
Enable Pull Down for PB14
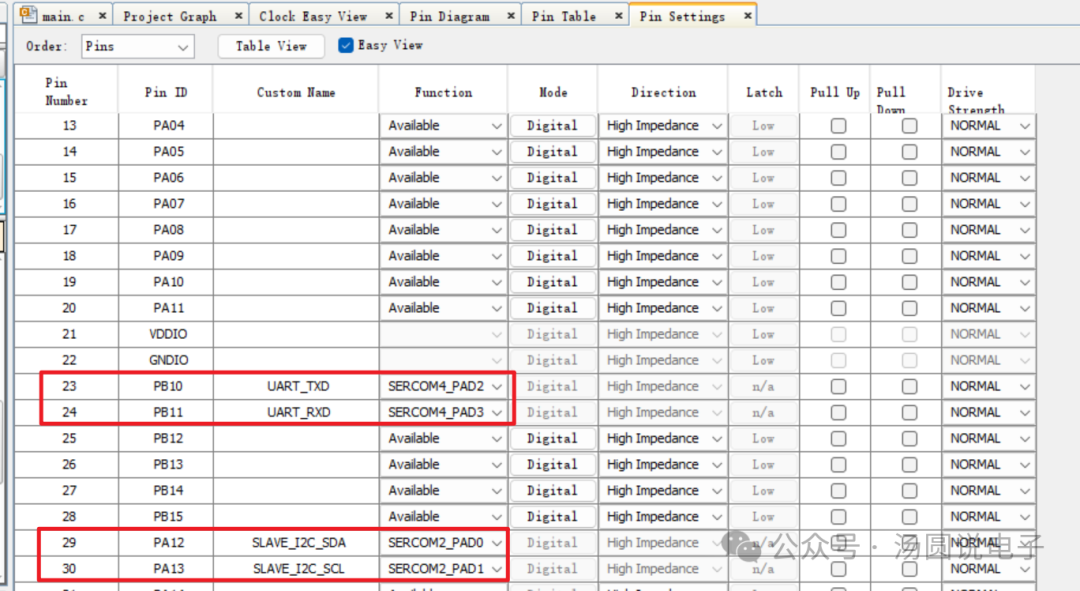[x=909, y=491]
